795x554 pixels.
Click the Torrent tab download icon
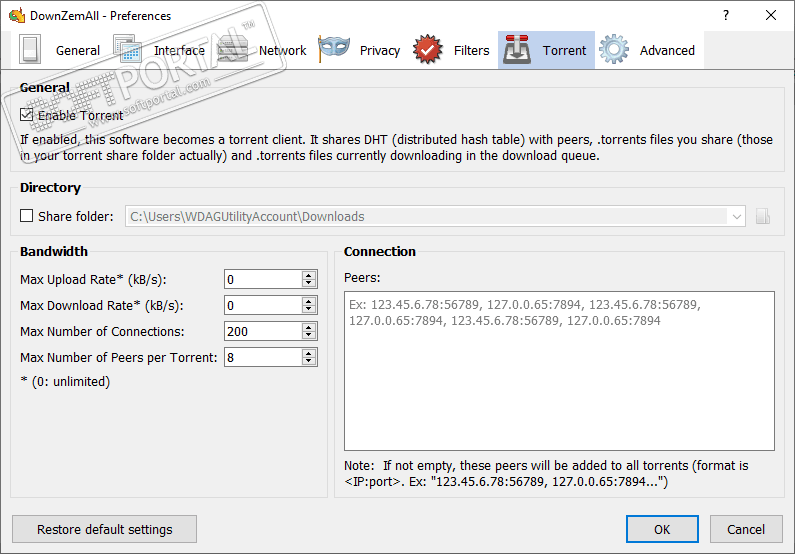coord(517,50)
